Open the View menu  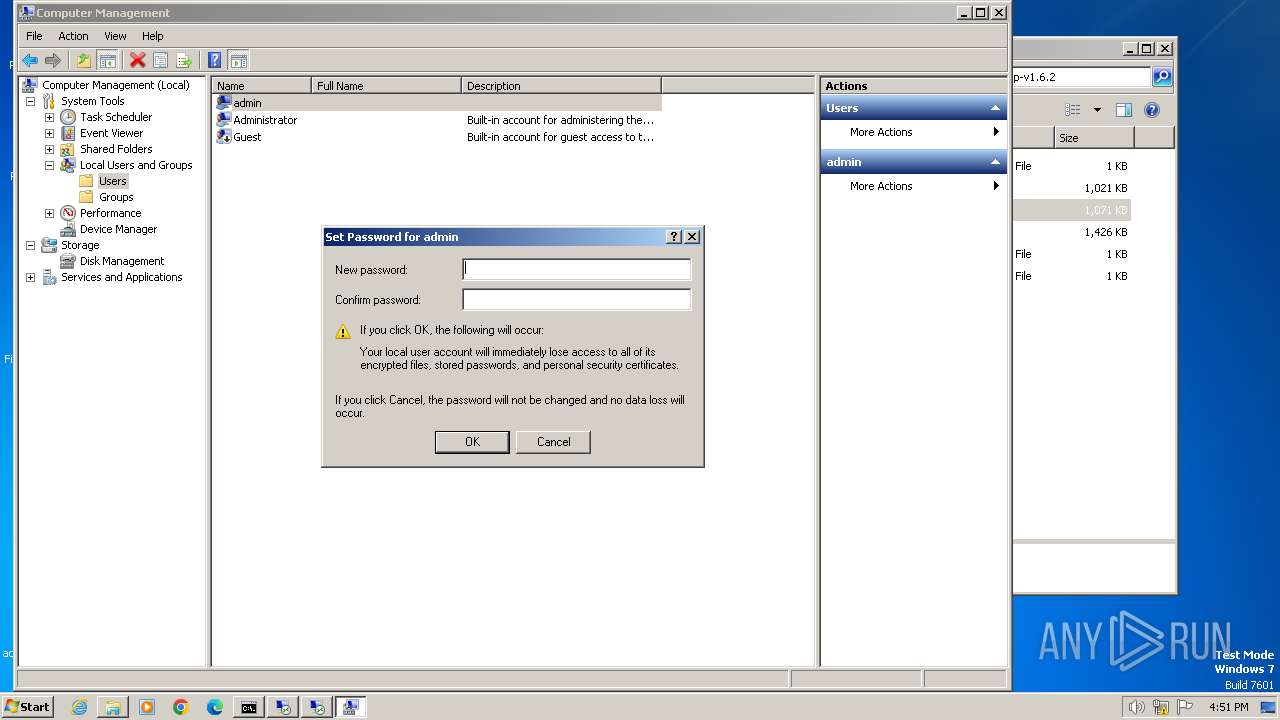click(116, 36)
